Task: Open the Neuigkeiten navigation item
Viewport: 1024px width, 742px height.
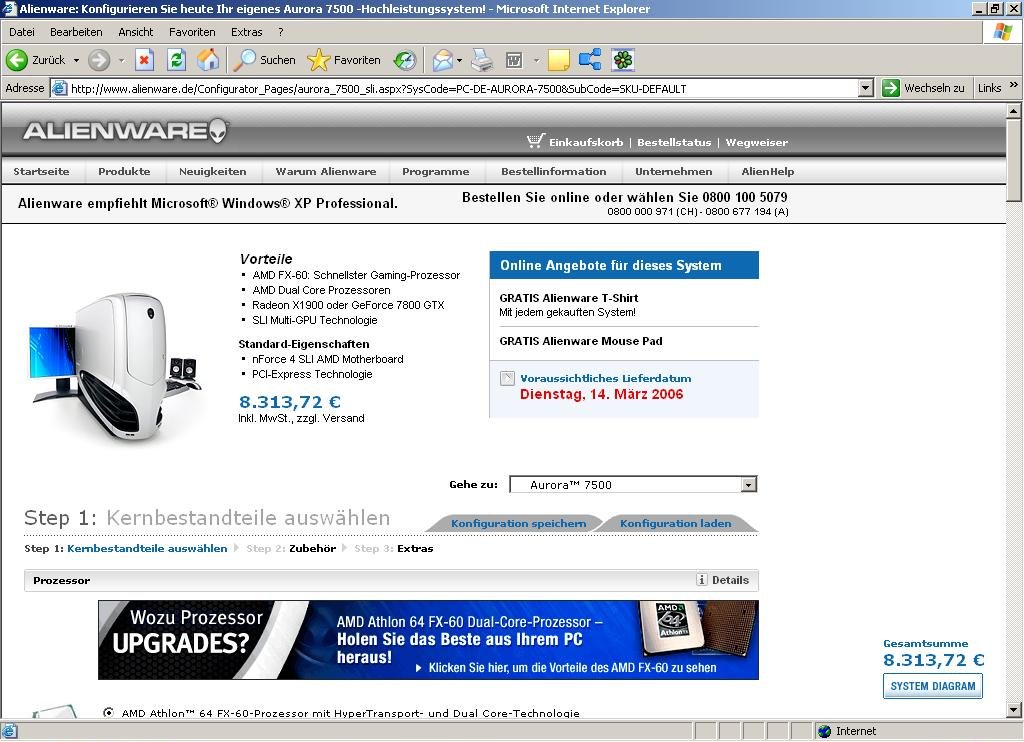Action: [212, 171]
